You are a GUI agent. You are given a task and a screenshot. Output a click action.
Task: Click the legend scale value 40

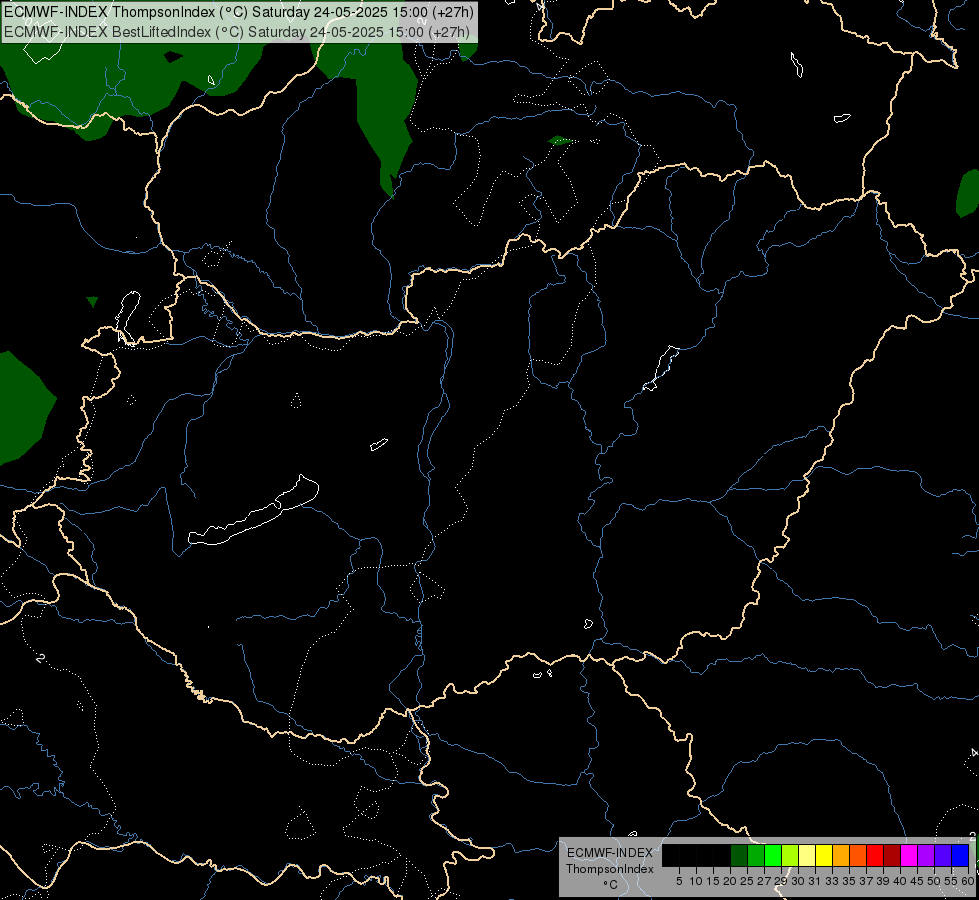pos(901,881)
